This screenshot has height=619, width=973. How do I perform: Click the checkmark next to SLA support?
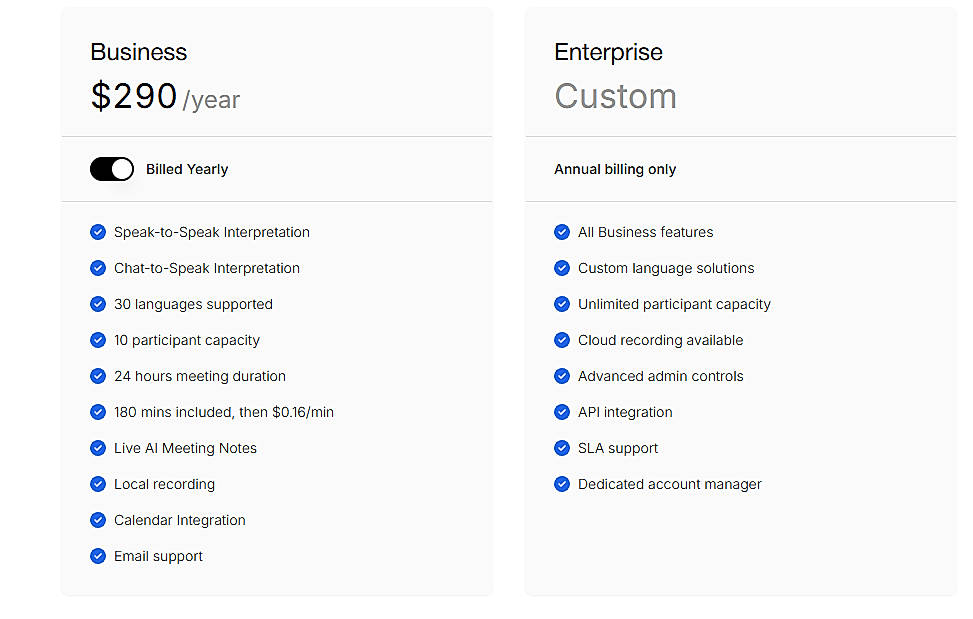562,448
